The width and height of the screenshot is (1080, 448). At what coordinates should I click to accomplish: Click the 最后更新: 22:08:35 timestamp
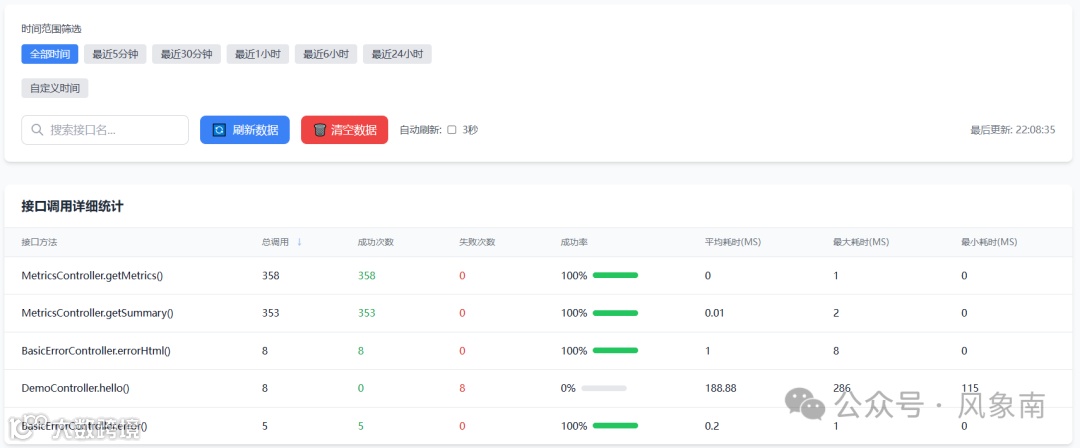[1012, 130]
